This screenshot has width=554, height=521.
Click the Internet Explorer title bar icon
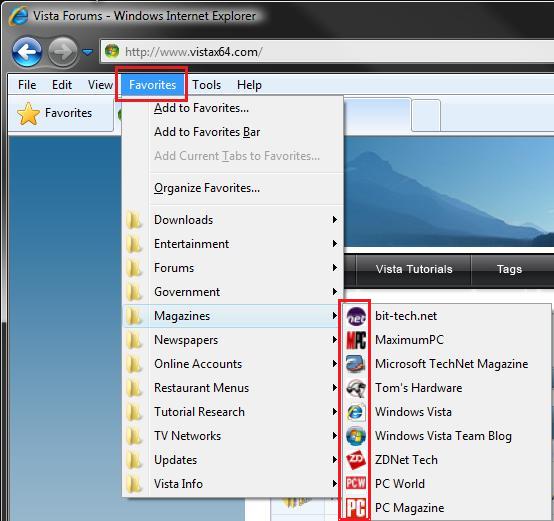18,16
